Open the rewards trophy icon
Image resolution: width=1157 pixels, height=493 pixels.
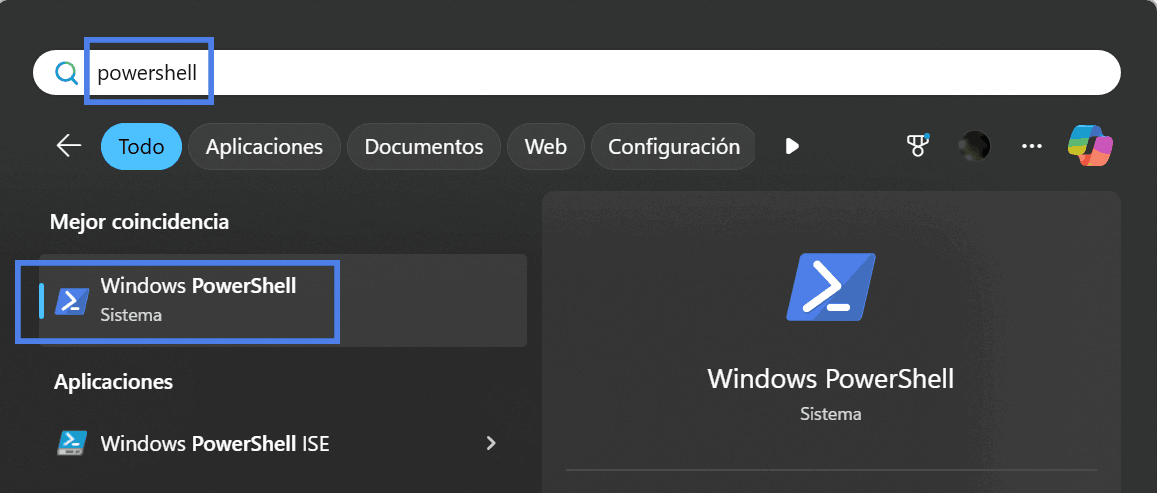[x=917, y=145]
